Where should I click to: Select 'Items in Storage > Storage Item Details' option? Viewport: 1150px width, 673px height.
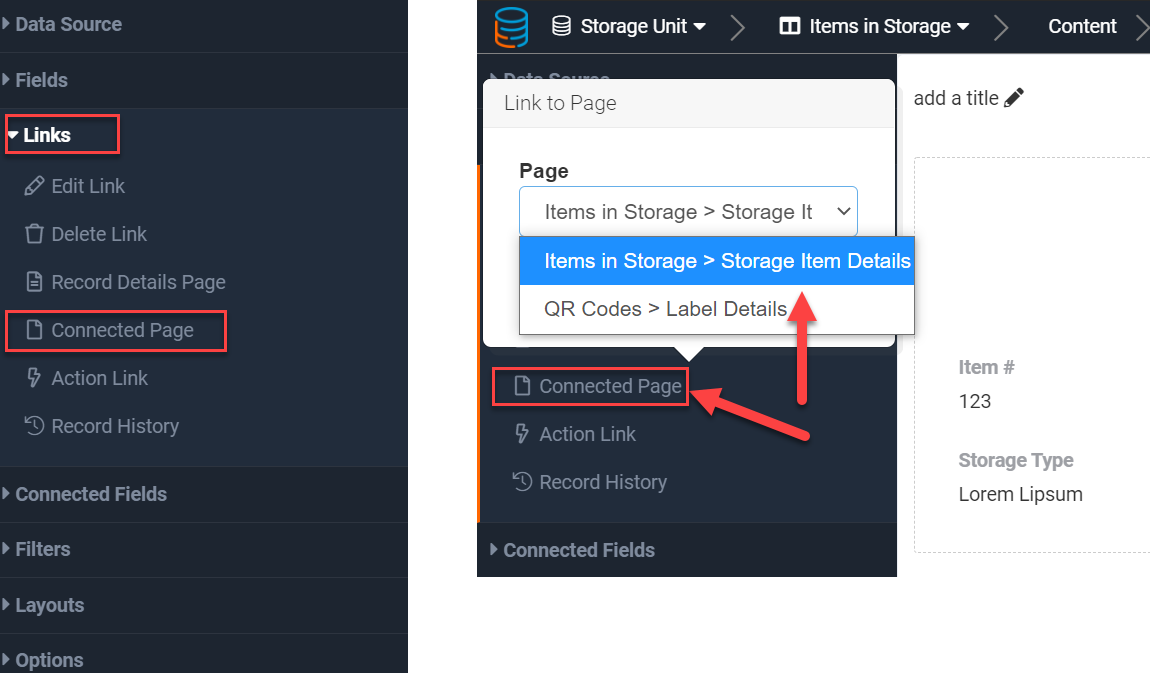click(716, 261)
